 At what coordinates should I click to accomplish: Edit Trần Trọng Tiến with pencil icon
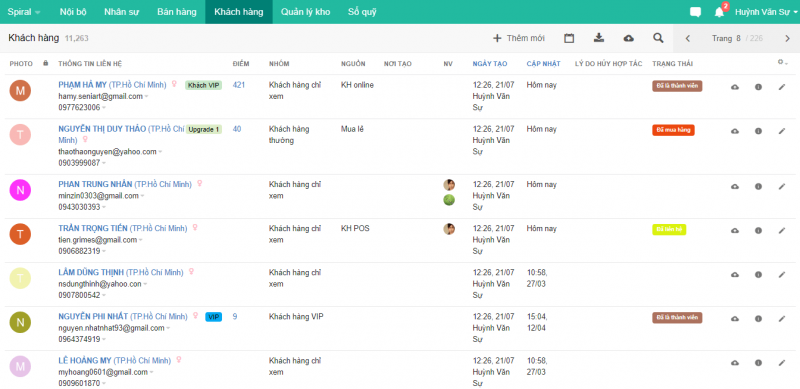782,231
